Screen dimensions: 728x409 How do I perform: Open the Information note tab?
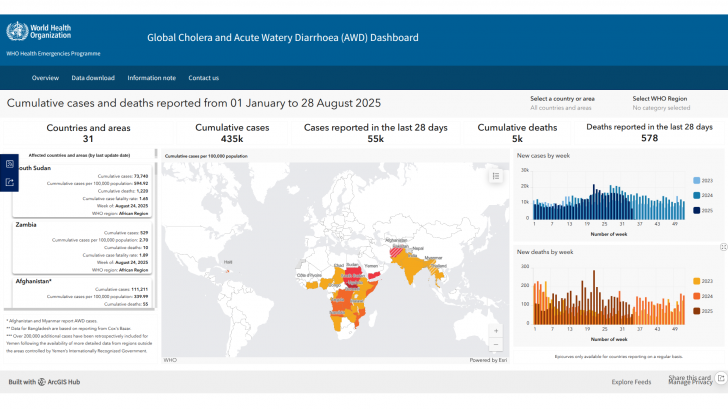coord(151,77)
